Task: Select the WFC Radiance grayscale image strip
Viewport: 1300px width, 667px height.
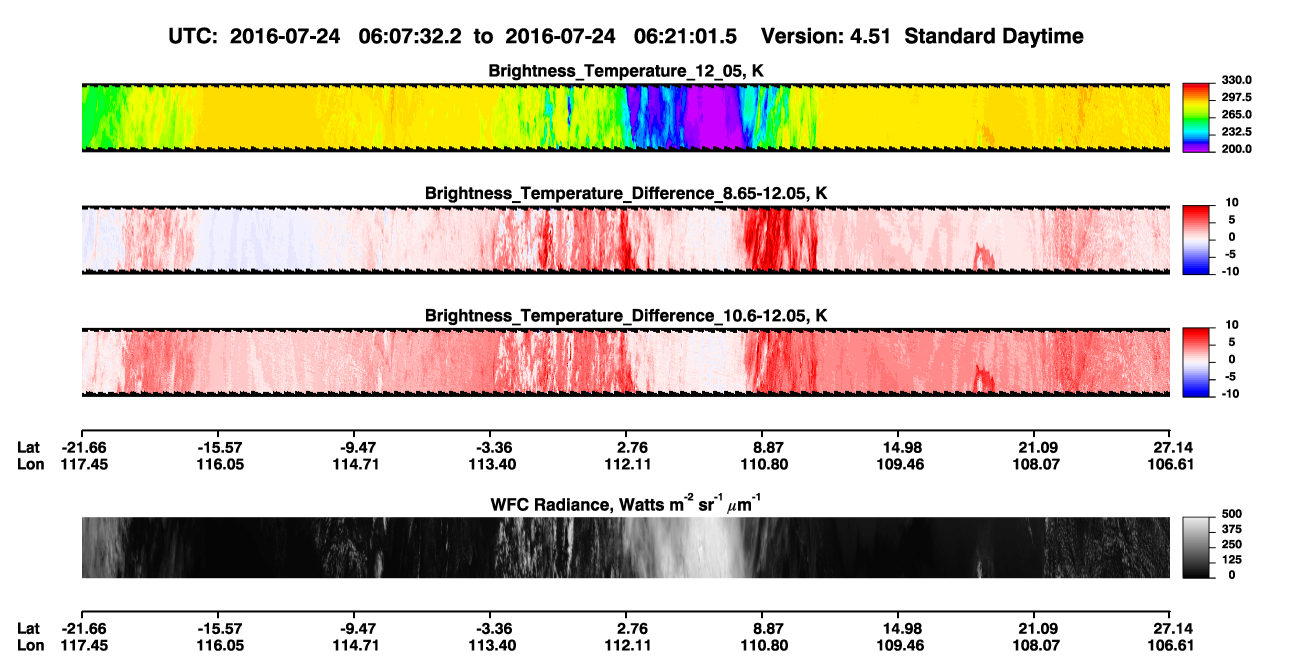Action: coord(625,547)
